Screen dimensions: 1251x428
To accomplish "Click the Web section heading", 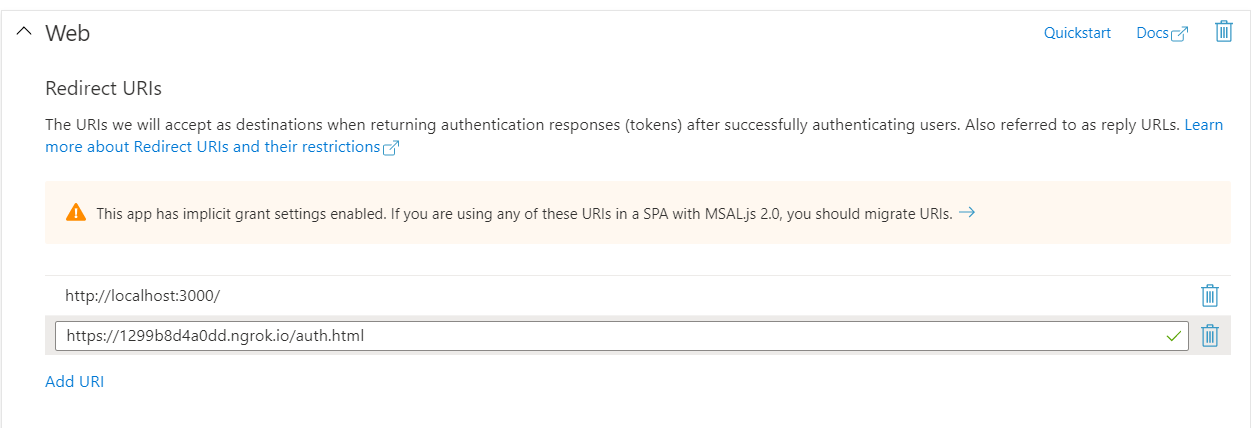I will [x=68, y=33].
